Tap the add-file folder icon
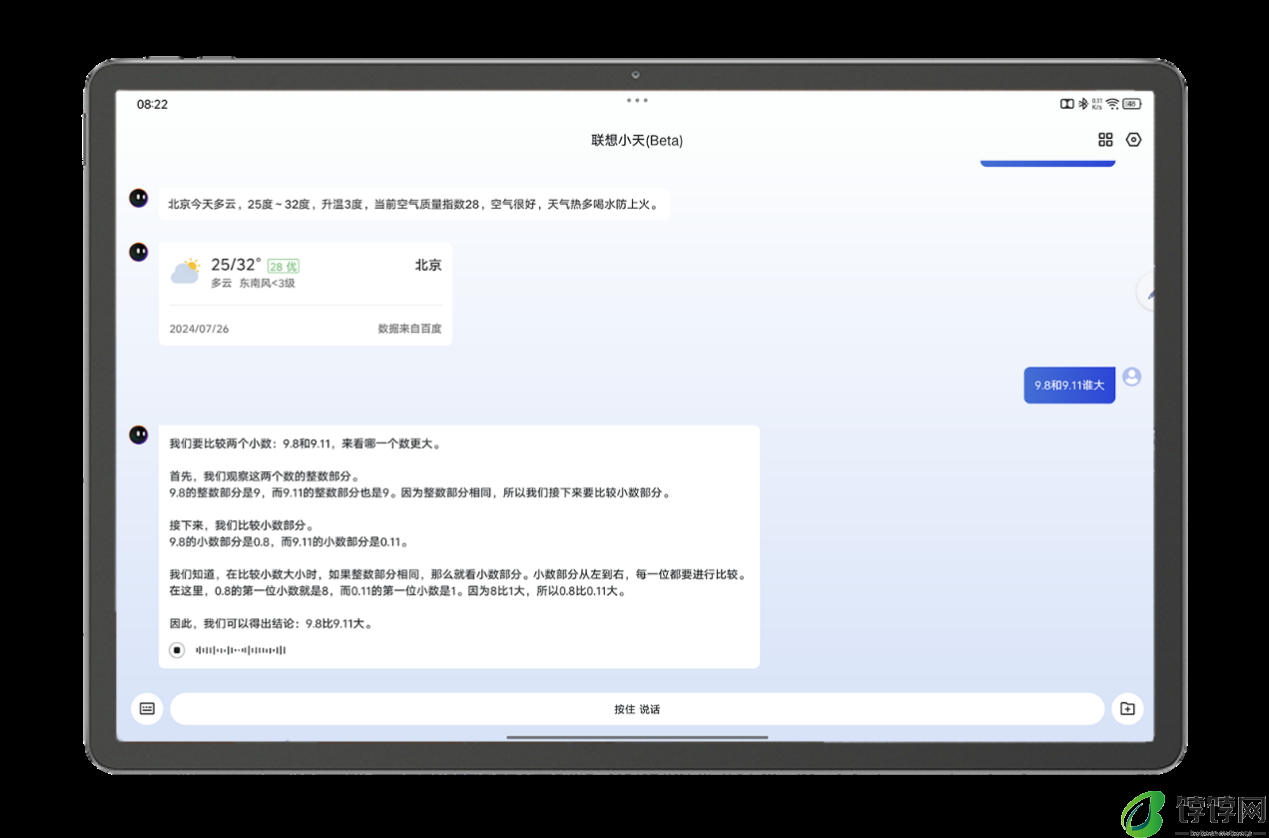Image resolution: width=1269 pixels, height=838 pixels. click(1127, 709)
